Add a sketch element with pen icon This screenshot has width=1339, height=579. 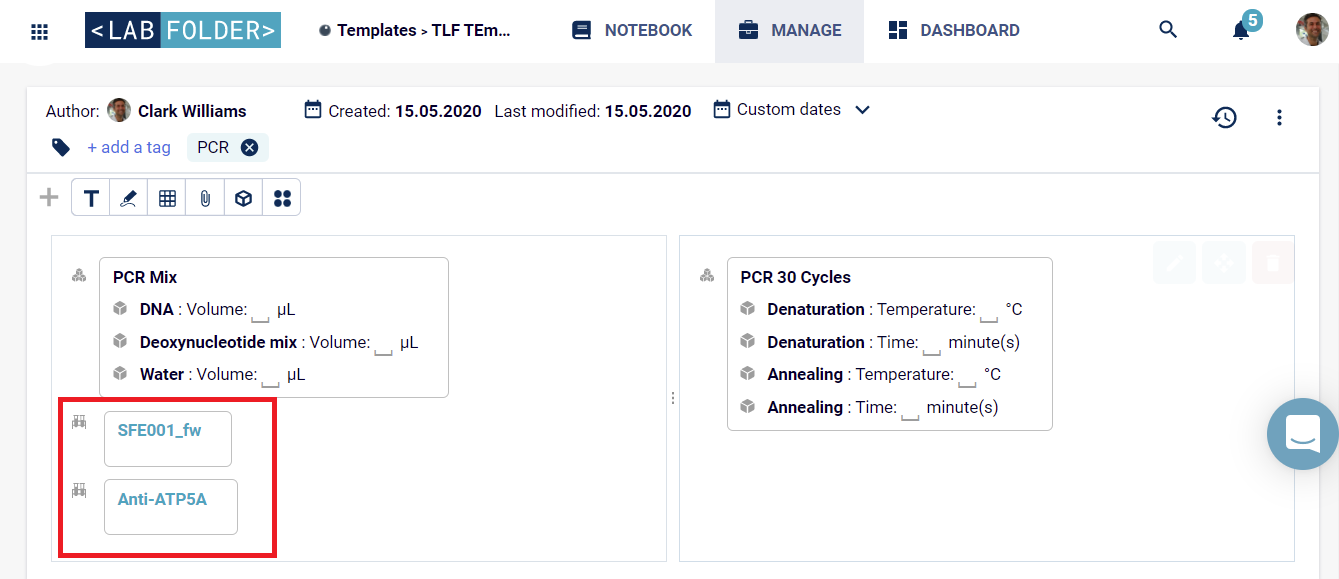128,198
